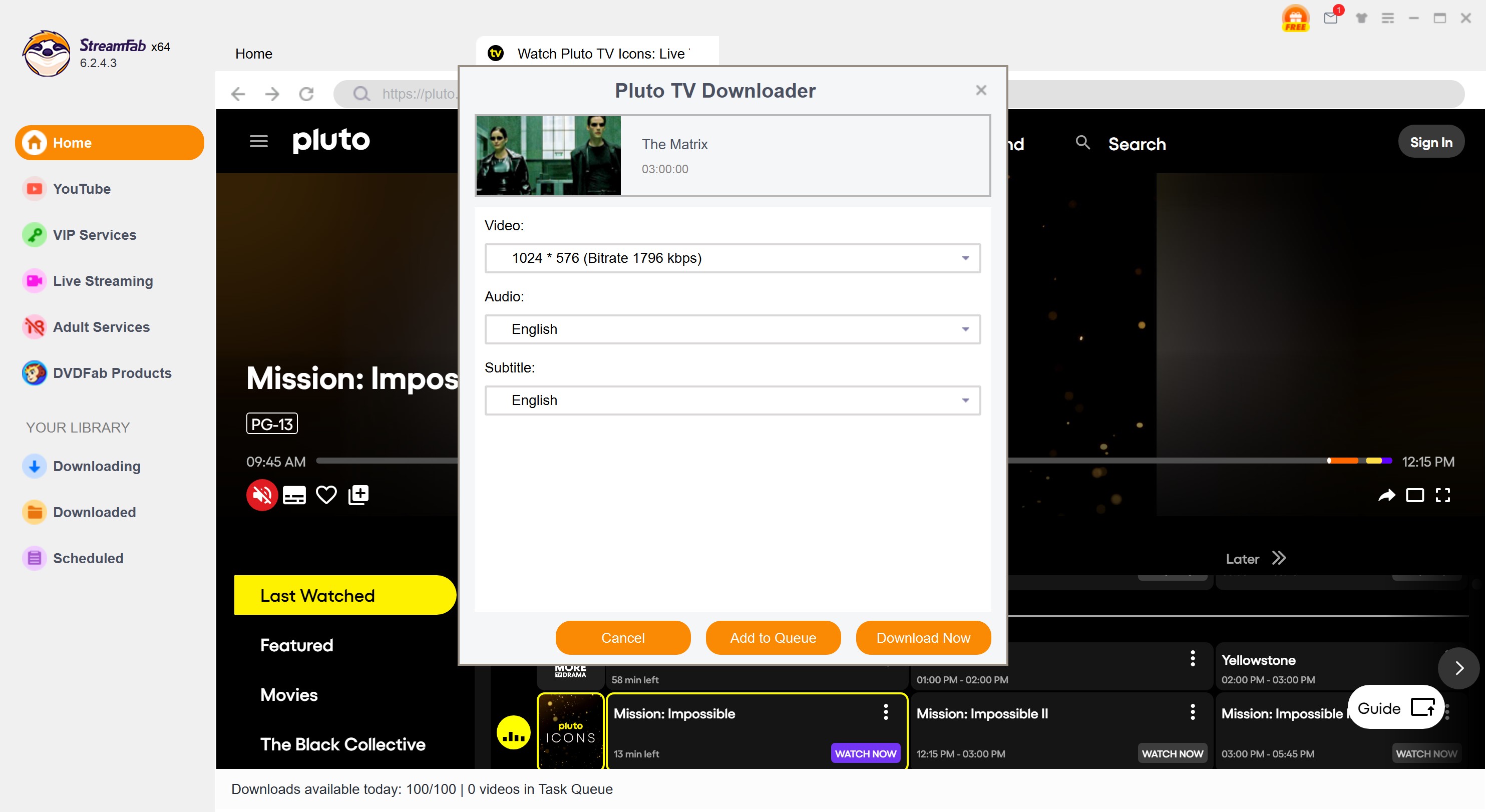Switch player to theater mode
Viewport: 1486px width, 812px height.
click(1415, 495)
